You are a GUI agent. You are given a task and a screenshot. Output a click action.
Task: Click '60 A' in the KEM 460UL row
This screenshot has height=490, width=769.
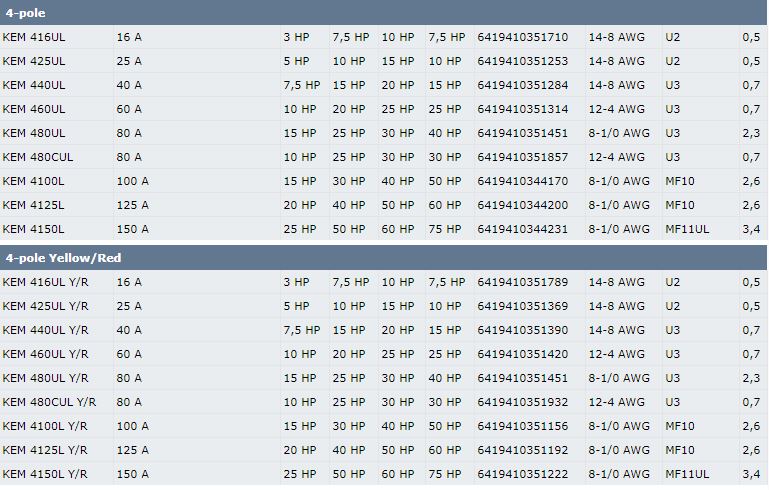129,109
